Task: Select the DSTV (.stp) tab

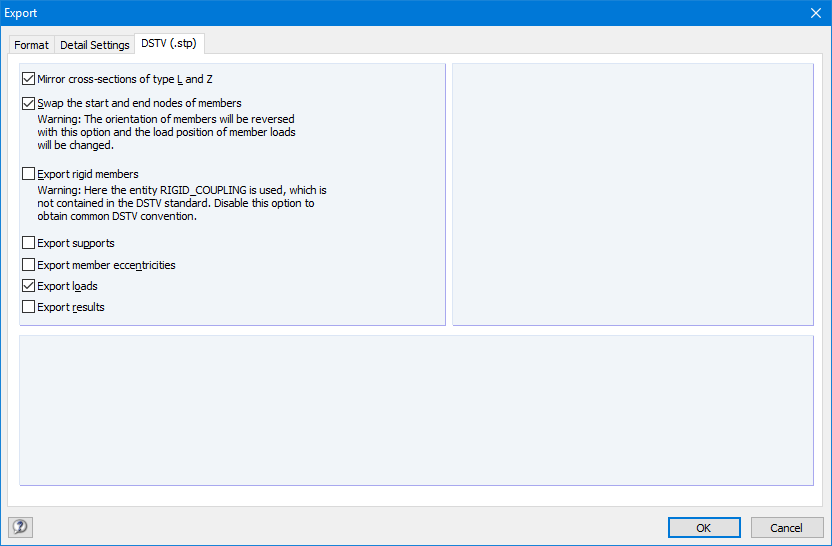Action: pos(169,44)
